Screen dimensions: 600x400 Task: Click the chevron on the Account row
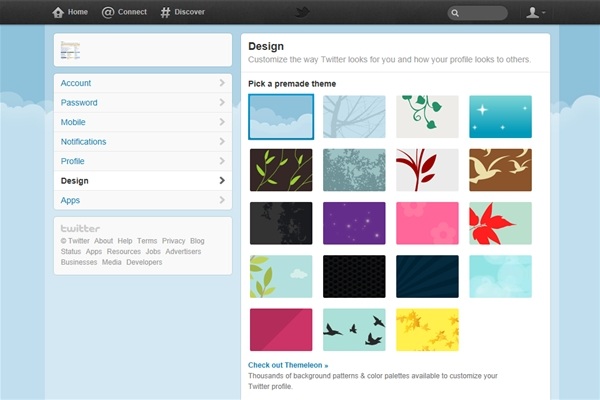[222, 83]
